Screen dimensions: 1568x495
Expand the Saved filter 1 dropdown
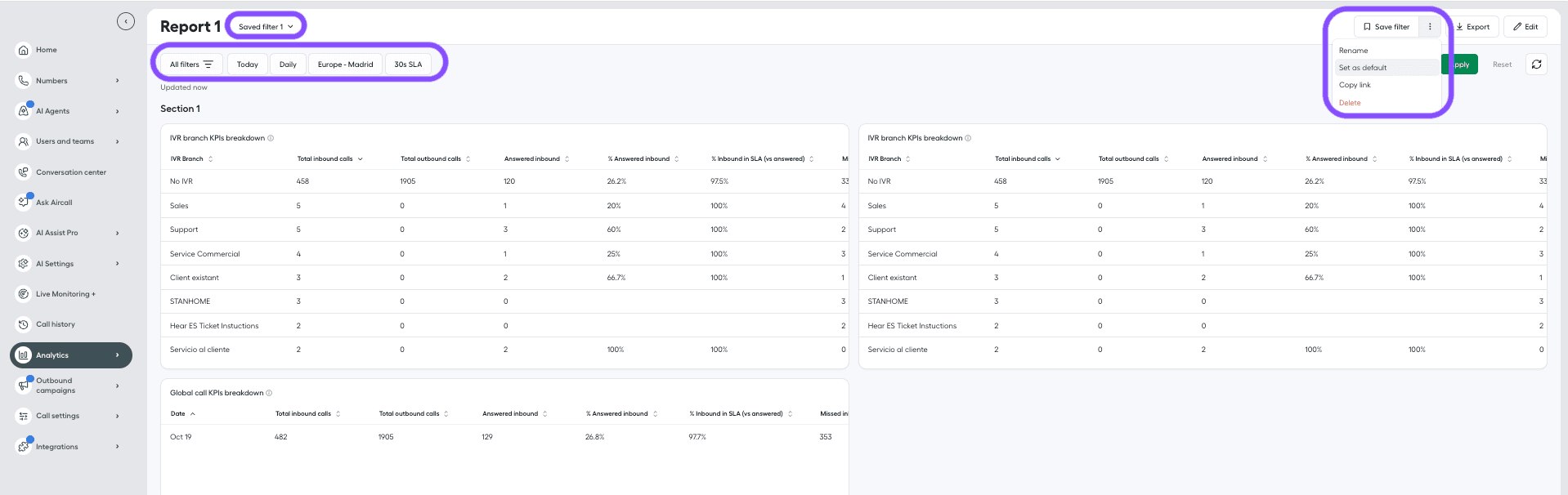coord(266,27)
